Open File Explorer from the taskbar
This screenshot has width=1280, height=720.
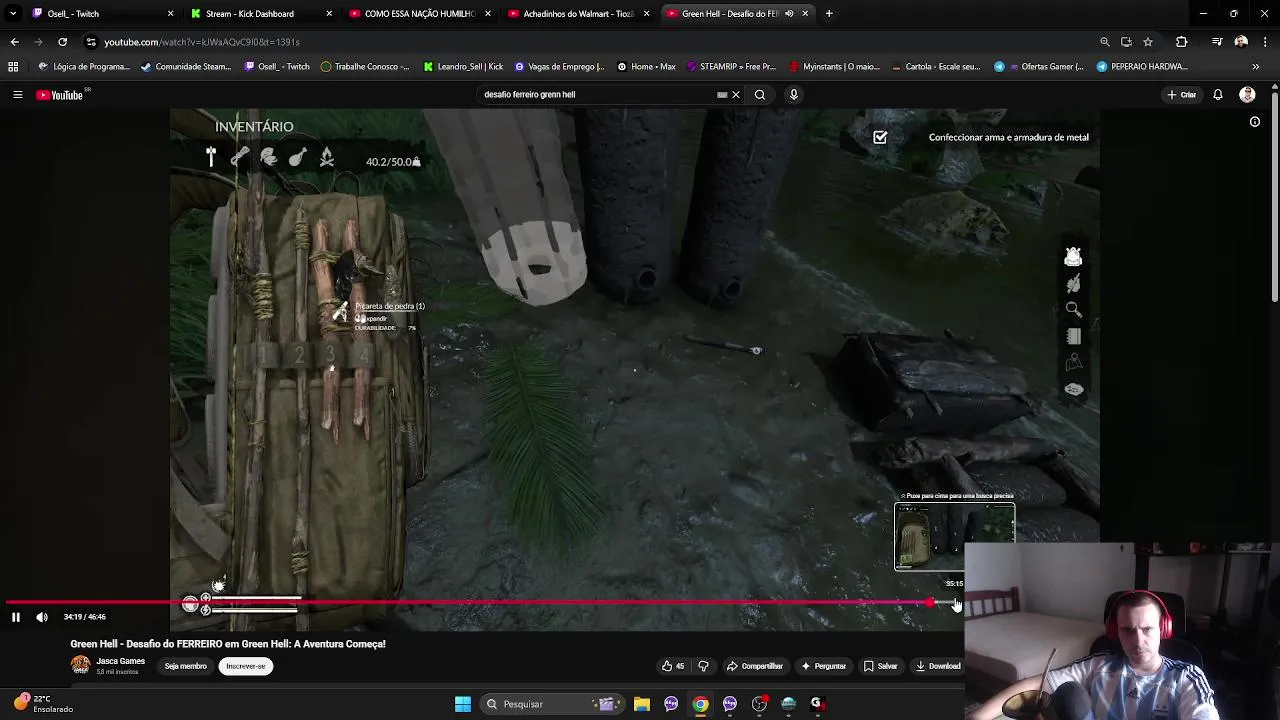tap(642, 704)
